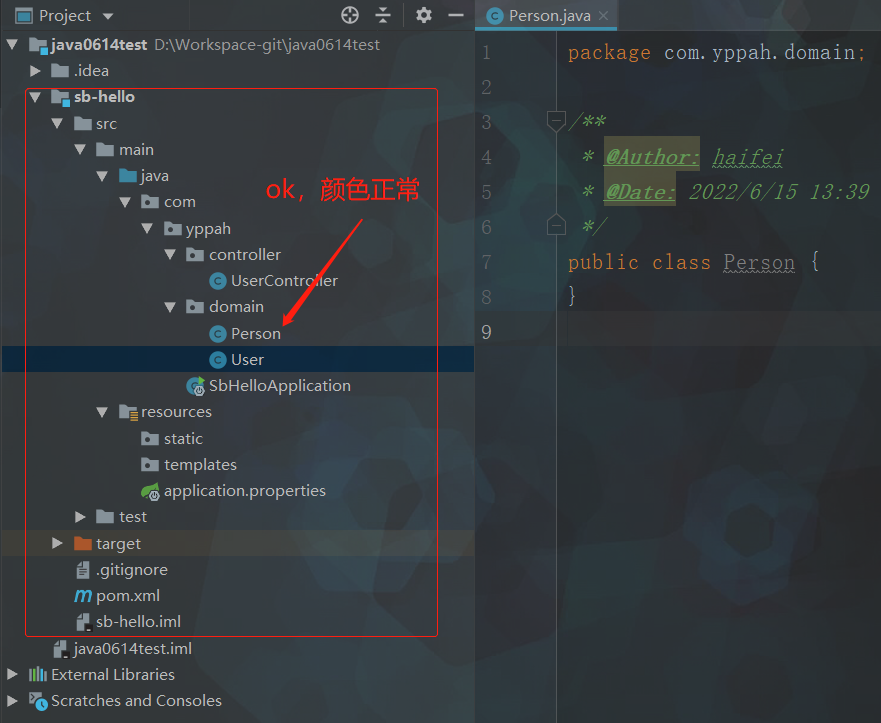Click the External Libraries icon
Screen dimensions: 881x723
[38, 675]
